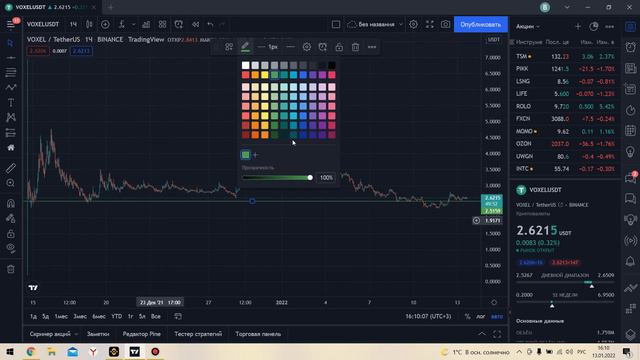640x360 pixels.
Task: Open more options in floating toolbar
Action: (372, 47)
